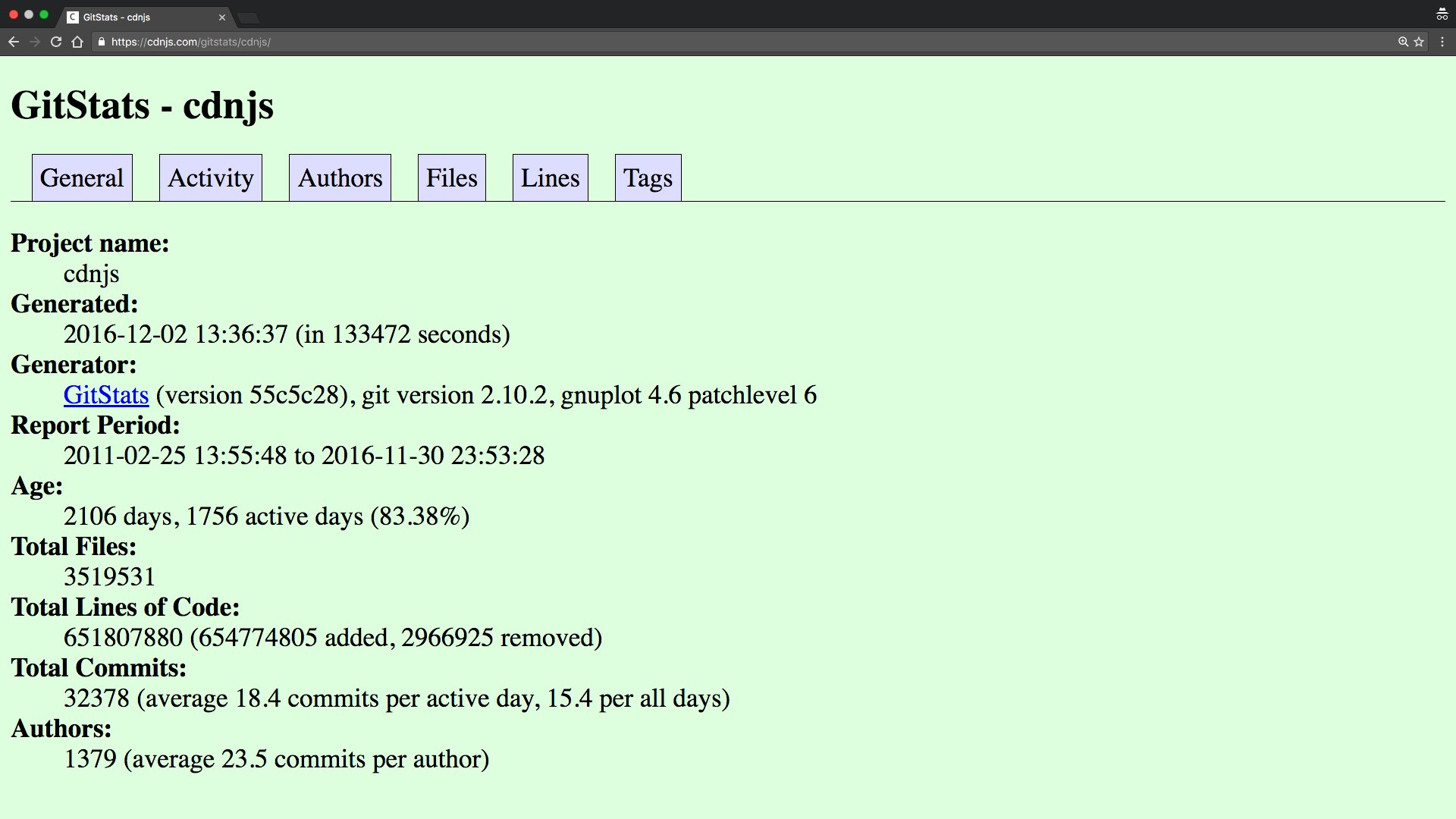1456x819 pixels.
Task: Bookmark this page with the star
Action: [1419, 42]
